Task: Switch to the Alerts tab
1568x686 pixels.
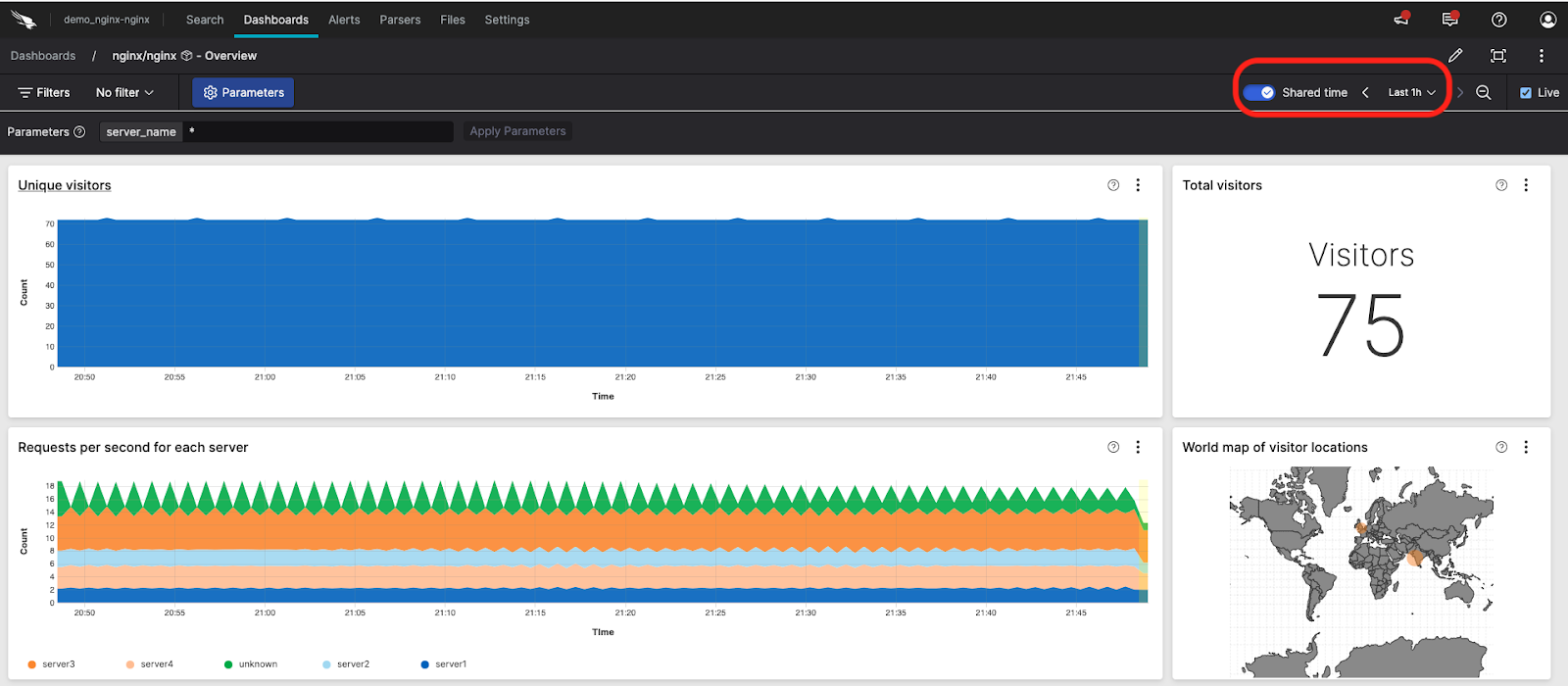Action: (344, 20)
